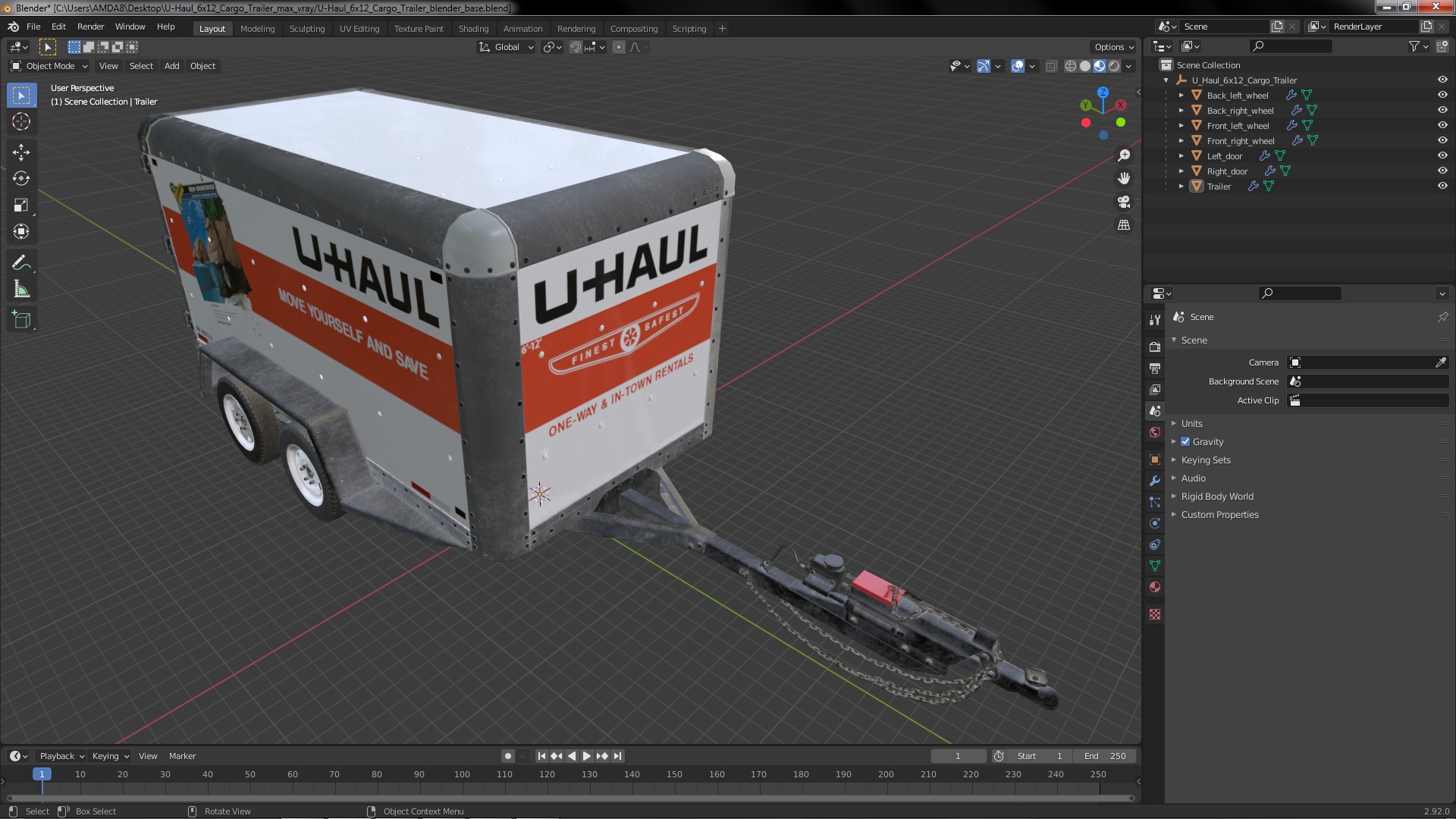Hide Left_door with eye icon
This screenshot has width=1456, height=819.
1442,156
